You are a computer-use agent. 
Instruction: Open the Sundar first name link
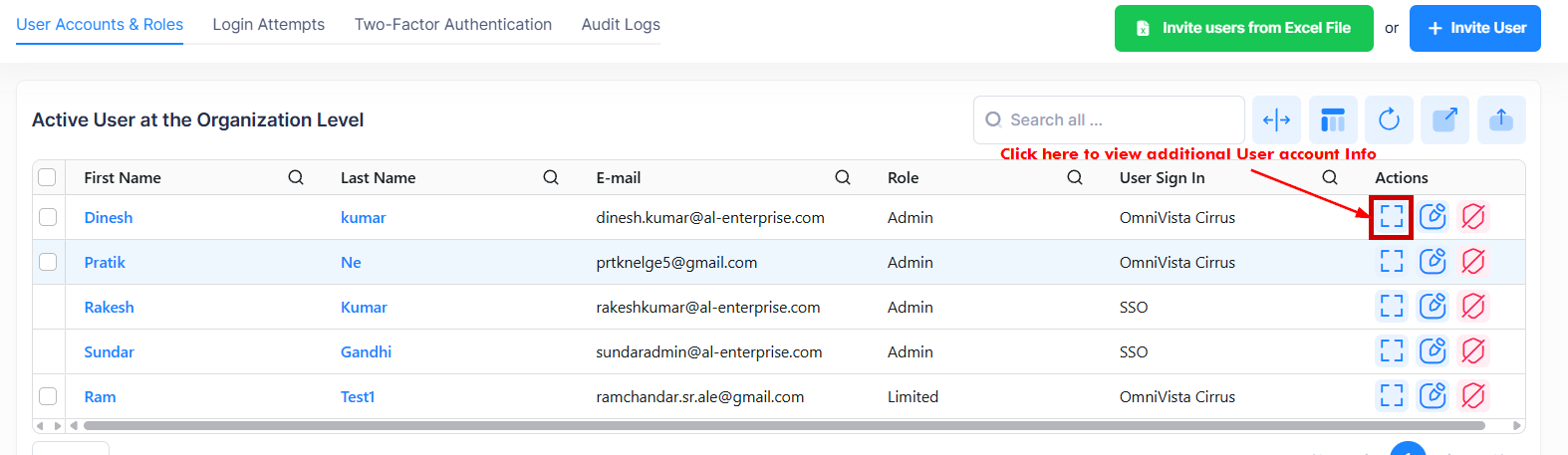click(109, 351)
